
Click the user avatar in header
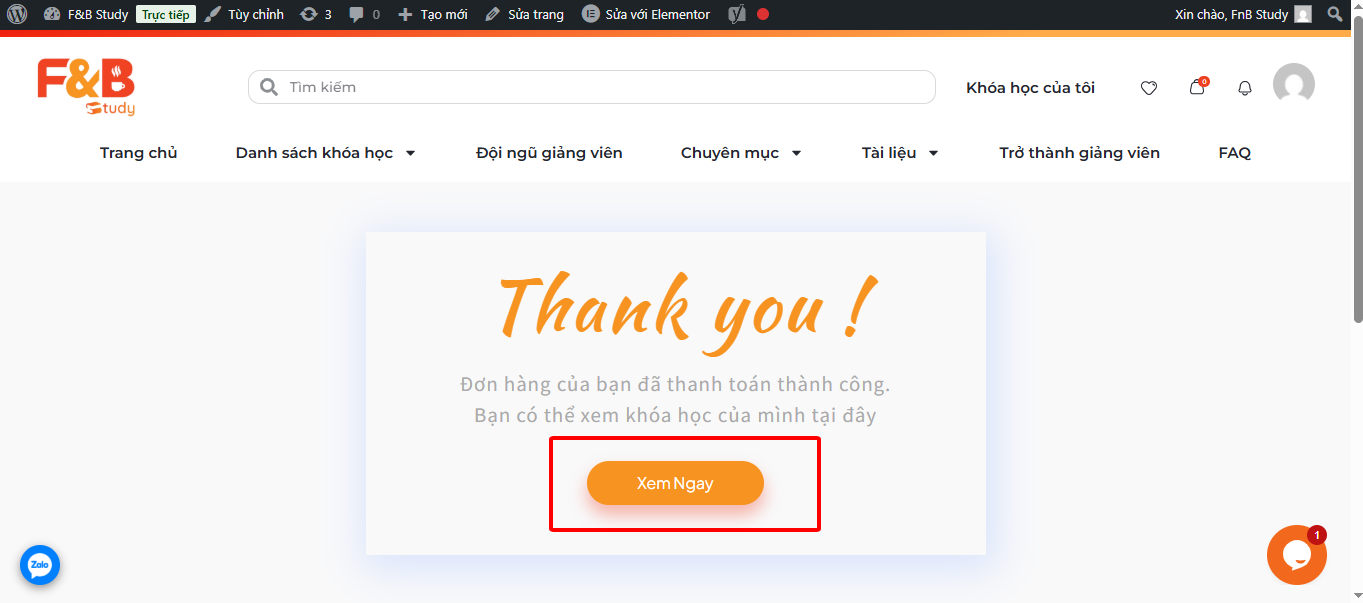pyautogui.click(x=1293, y=84)
